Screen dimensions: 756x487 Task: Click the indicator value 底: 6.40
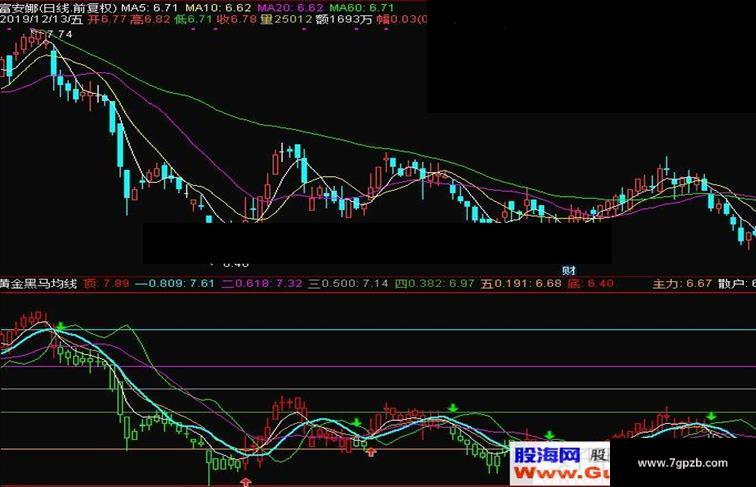point(591,284)
